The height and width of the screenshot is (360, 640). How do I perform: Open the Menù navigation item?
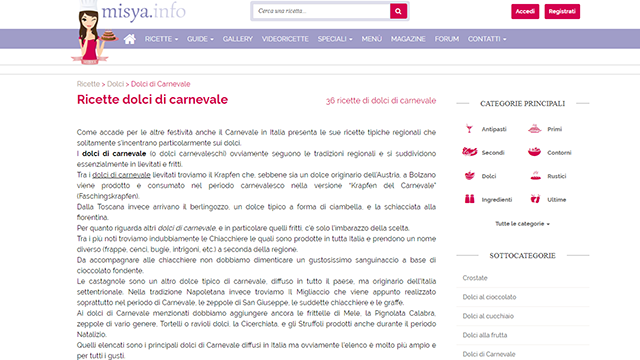371,39
